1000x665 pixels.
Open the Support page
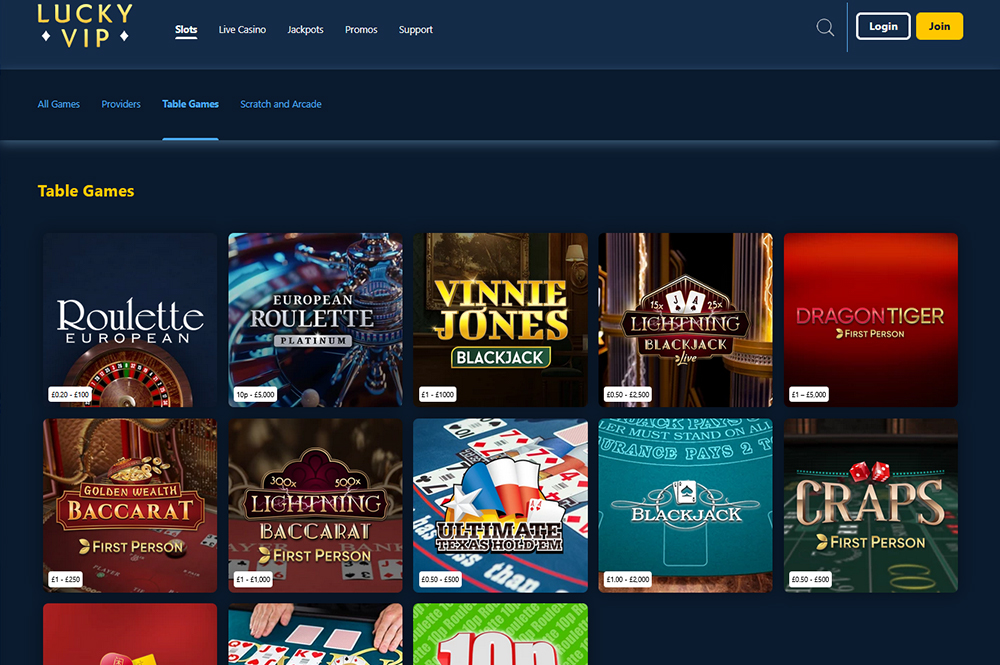tap(415, 30)
